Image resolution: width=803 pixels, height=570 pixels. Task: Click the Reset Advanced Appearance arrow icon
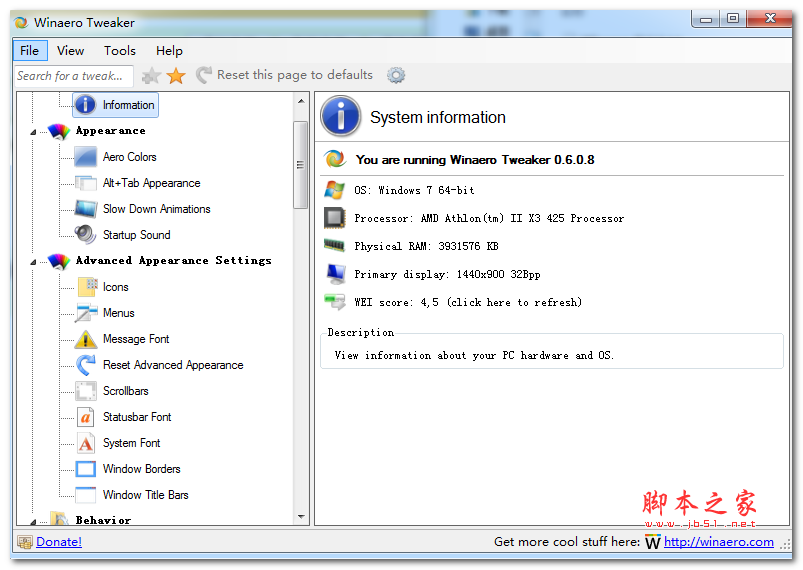(x=86, y=365)
